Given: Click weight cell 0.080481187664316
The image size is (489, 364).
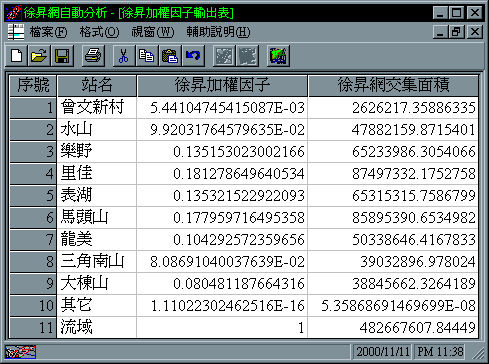Looking at the screenshot, I should [222, 284].
